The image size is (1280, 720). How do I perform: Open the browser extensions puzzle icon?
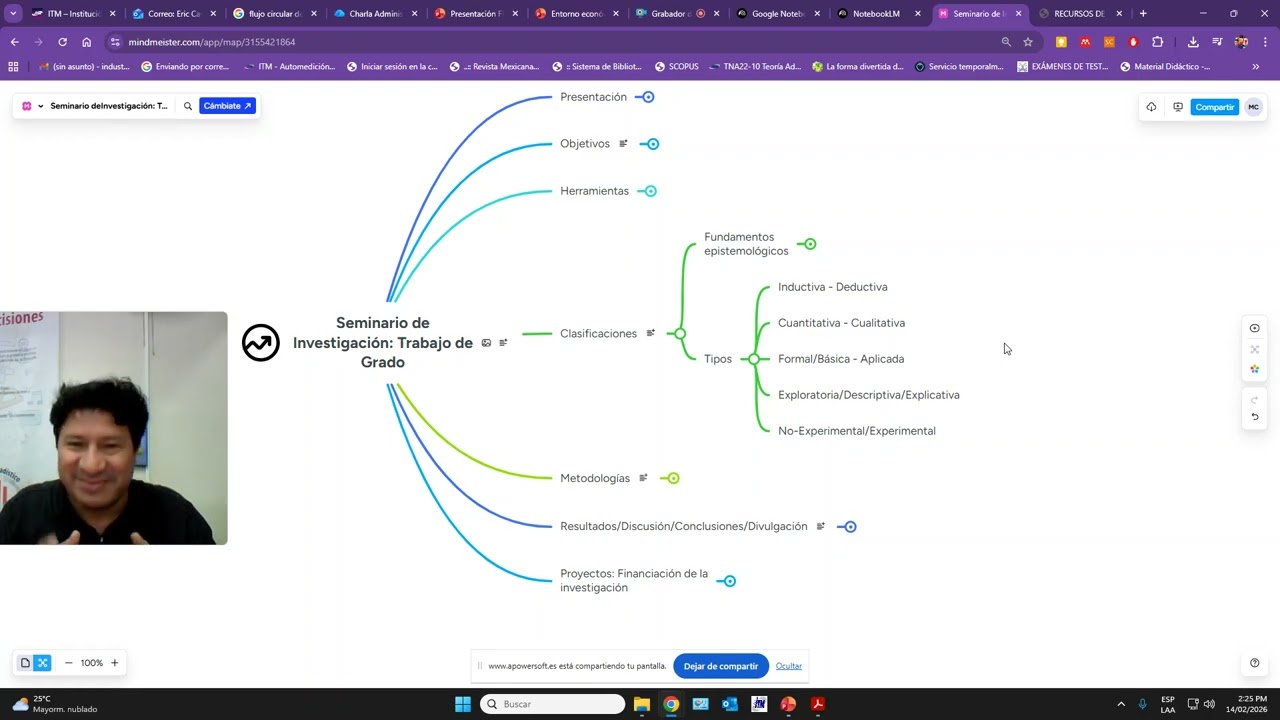click(1157, 42)
